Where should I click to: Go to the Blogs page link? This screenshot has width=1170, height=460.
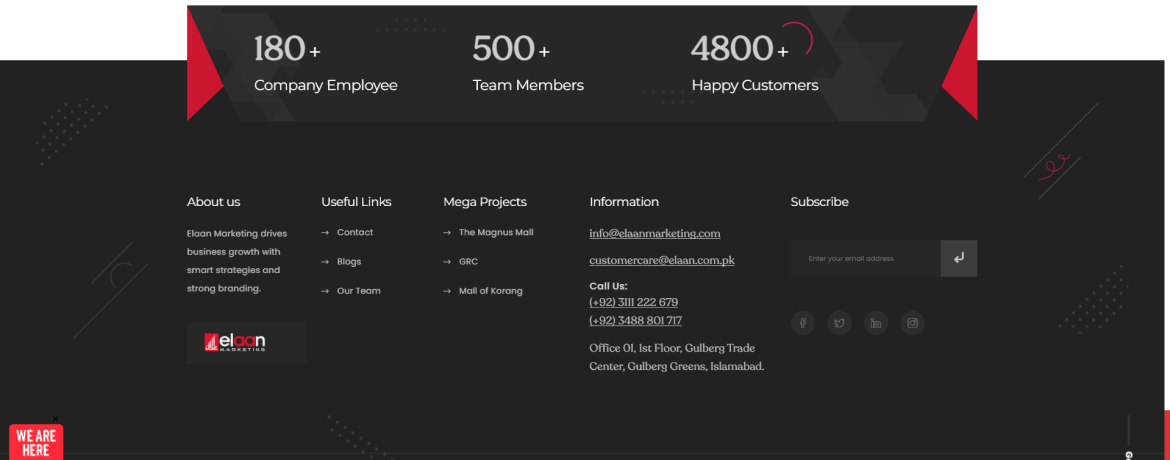[349, 262]
